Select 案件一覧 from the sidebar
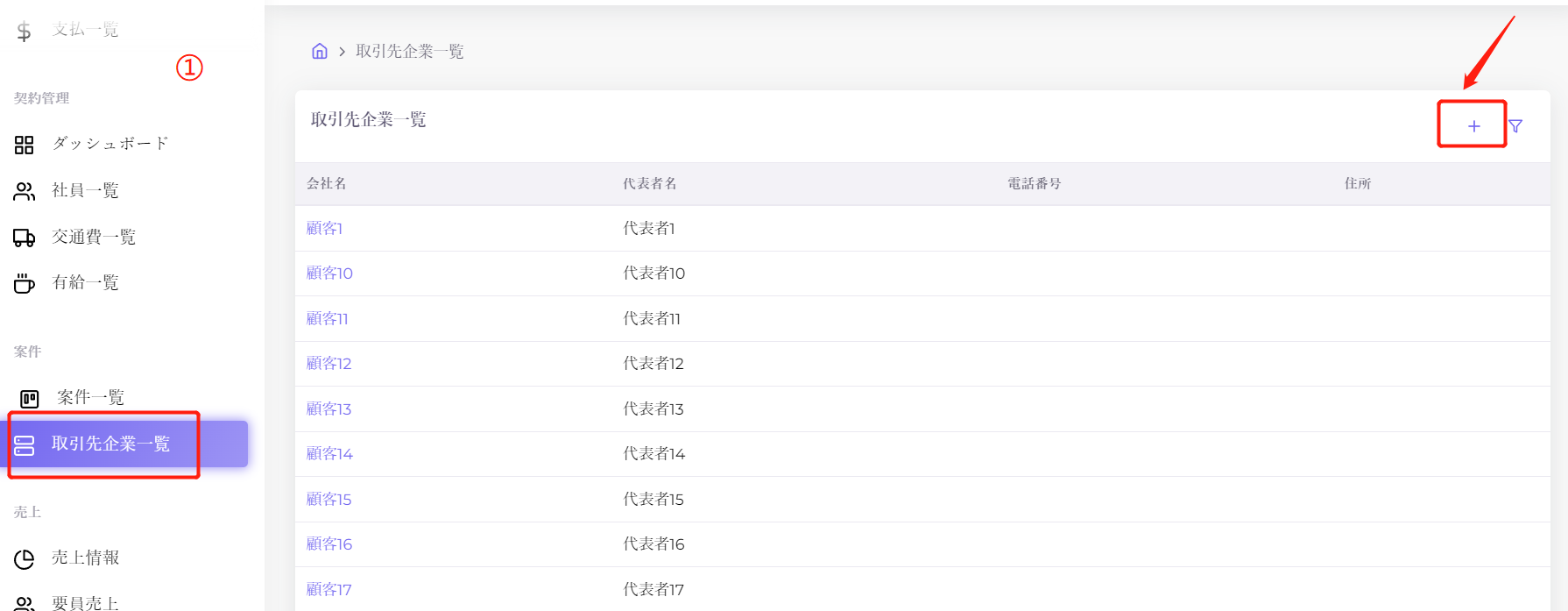 pos(90,398)
